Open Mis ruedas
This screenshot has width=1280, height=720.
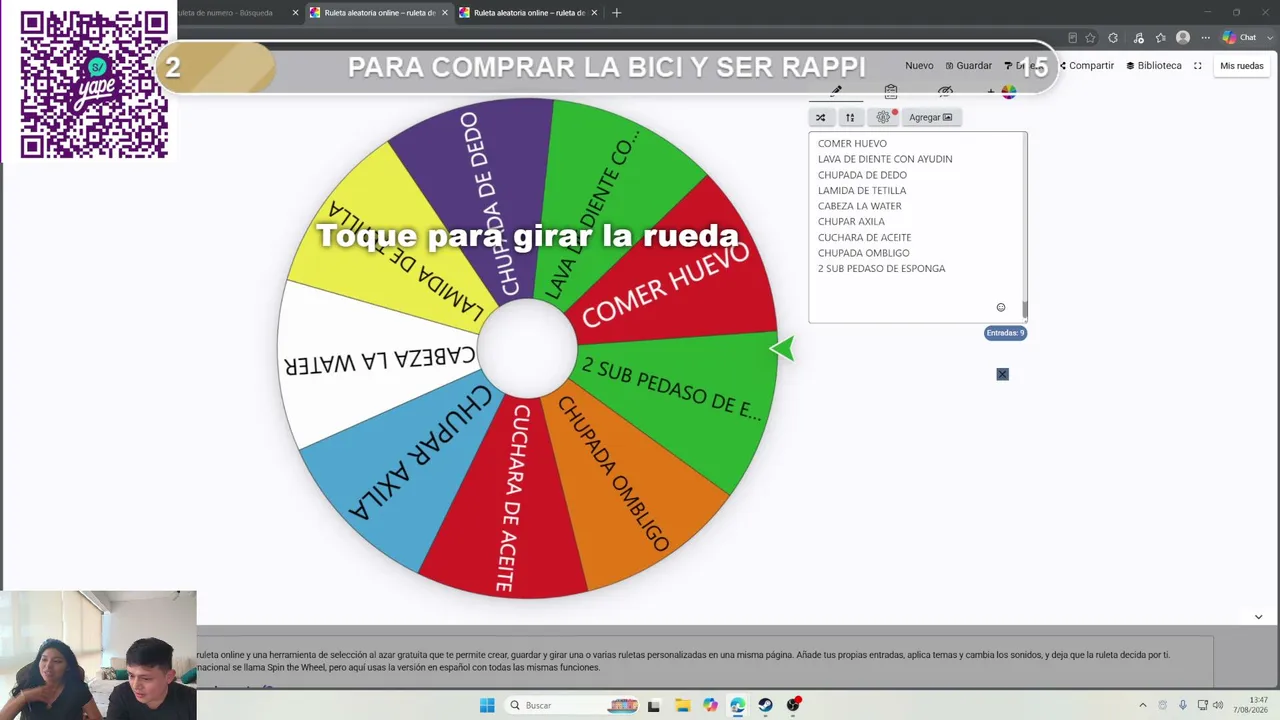(x=1242, y=66)
